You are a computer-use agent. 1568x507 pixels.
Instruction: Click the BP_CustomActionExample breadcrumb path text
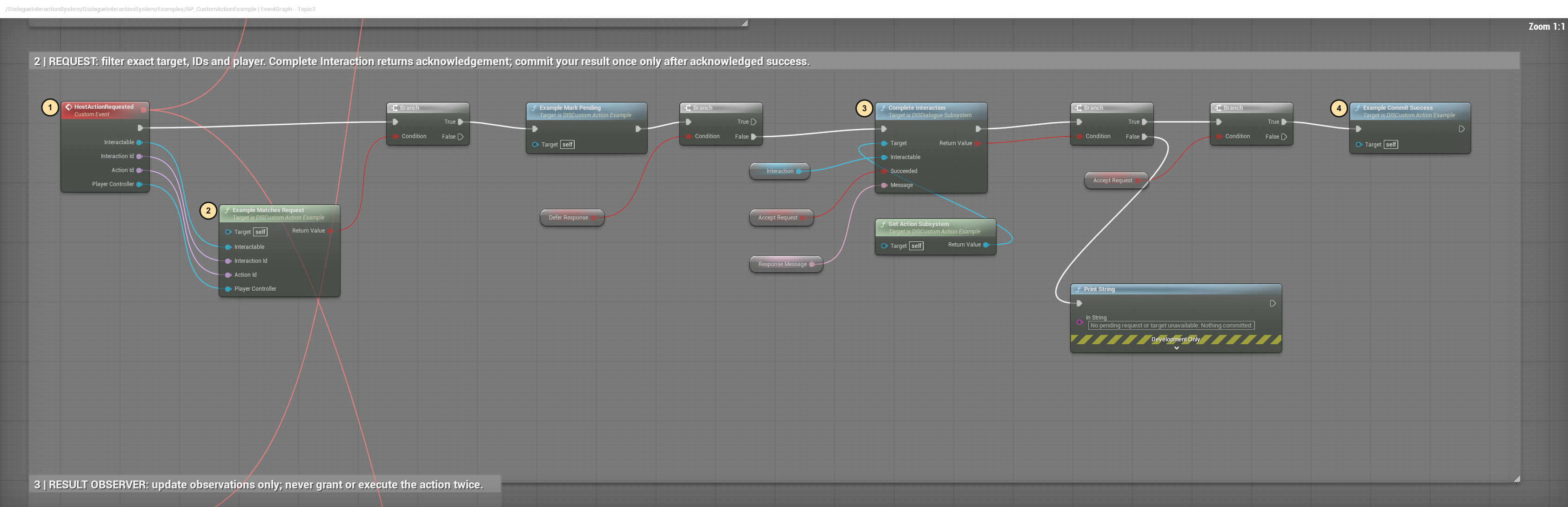coord(160,9)
